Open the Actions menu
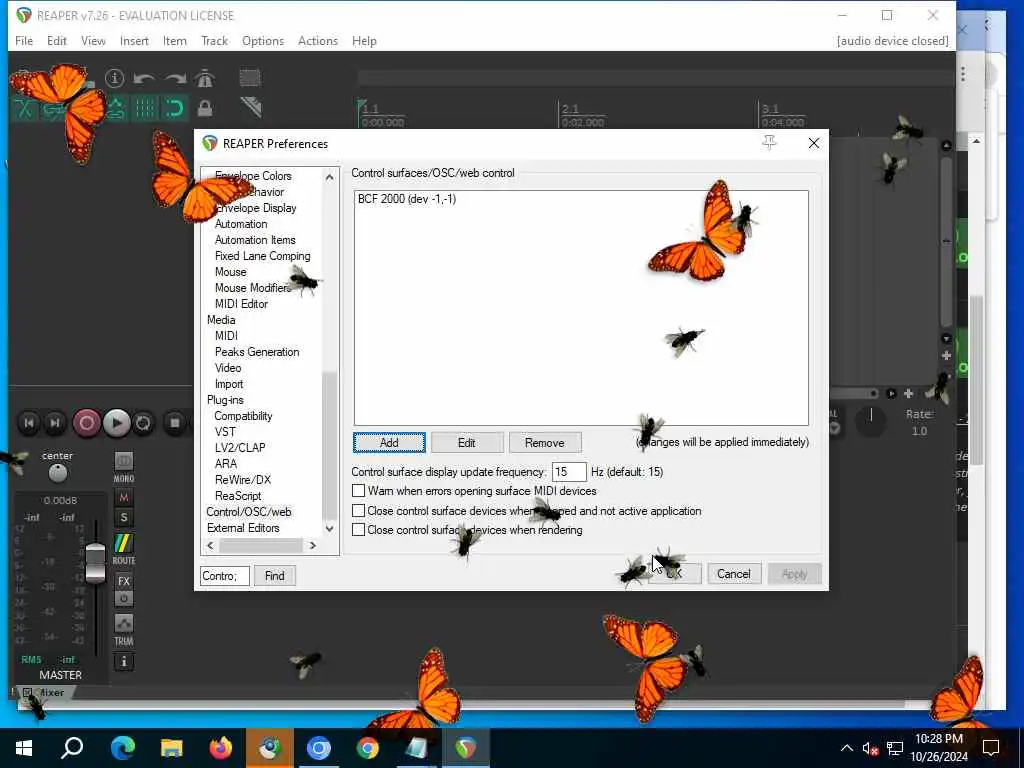Screen dimensions: 1024x768 tap(318, 40)
